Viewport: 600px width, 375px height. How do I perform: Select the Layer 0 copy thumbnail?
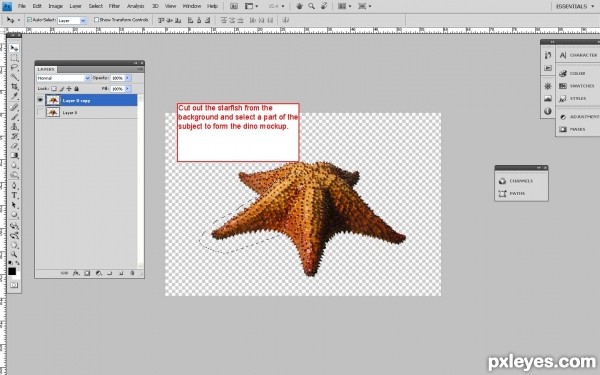click(53, 100)
